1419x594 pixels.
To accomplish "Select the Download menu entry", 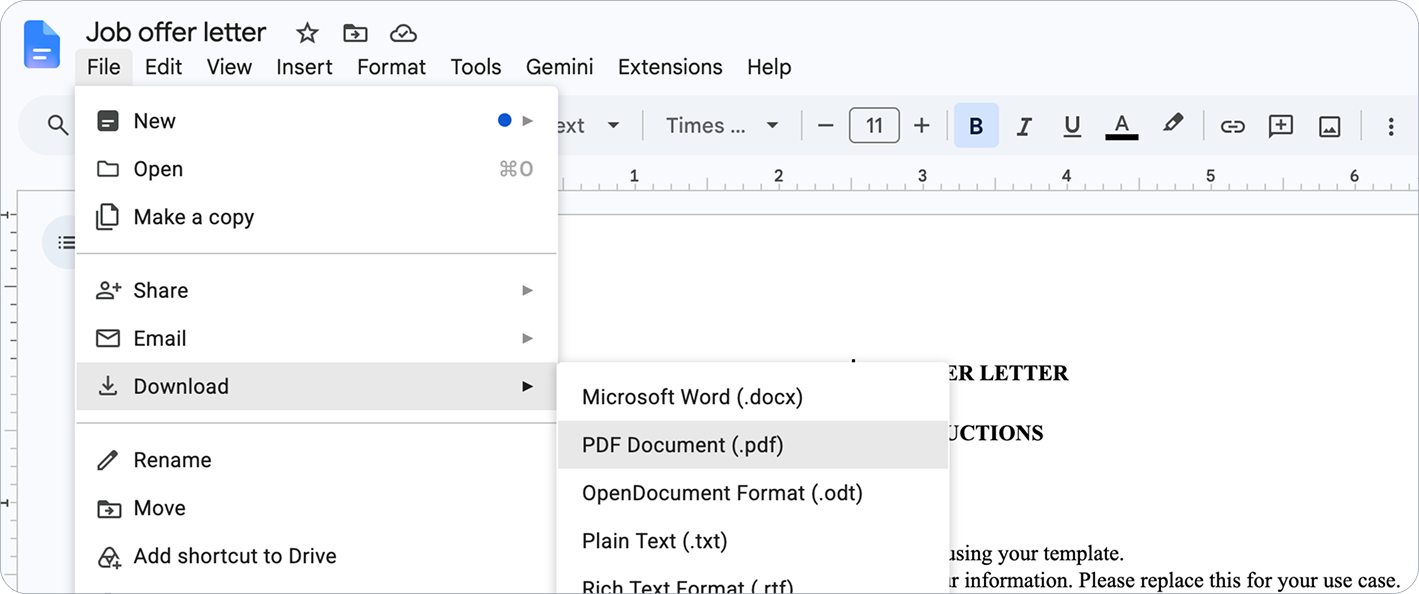I will pyautogui.click(x=316, y=386).
